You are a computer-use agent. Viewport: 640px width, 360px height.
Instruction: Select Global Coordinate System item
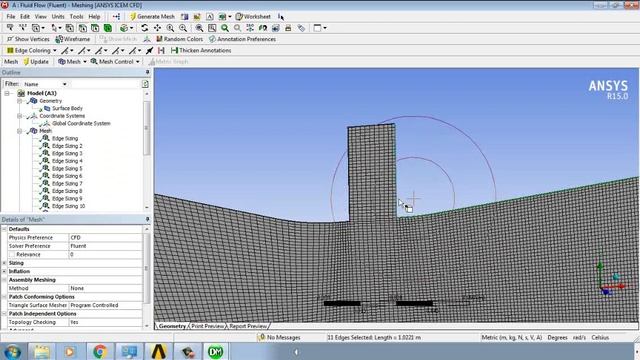81,123
